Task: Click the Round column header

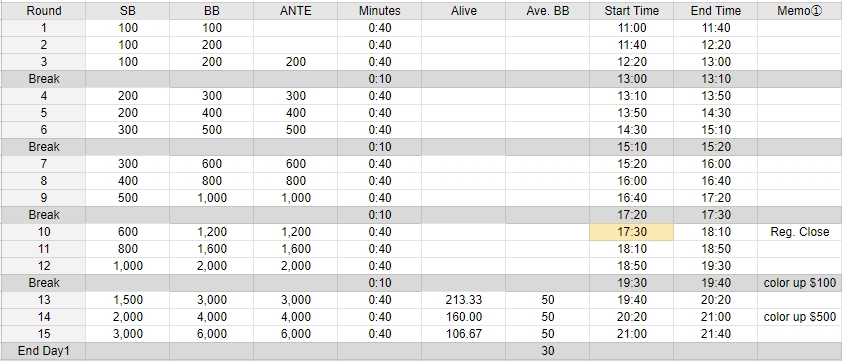Action: 43,11
